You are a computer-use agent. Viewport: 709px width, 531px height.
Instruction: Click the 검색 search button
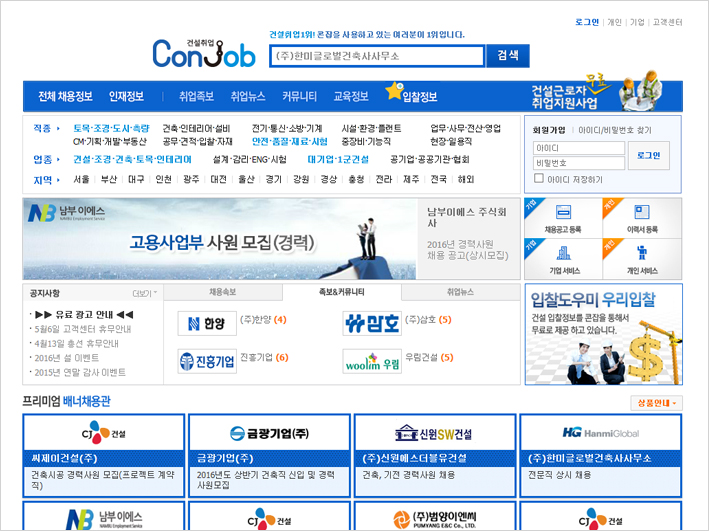[x=508, y=56]
